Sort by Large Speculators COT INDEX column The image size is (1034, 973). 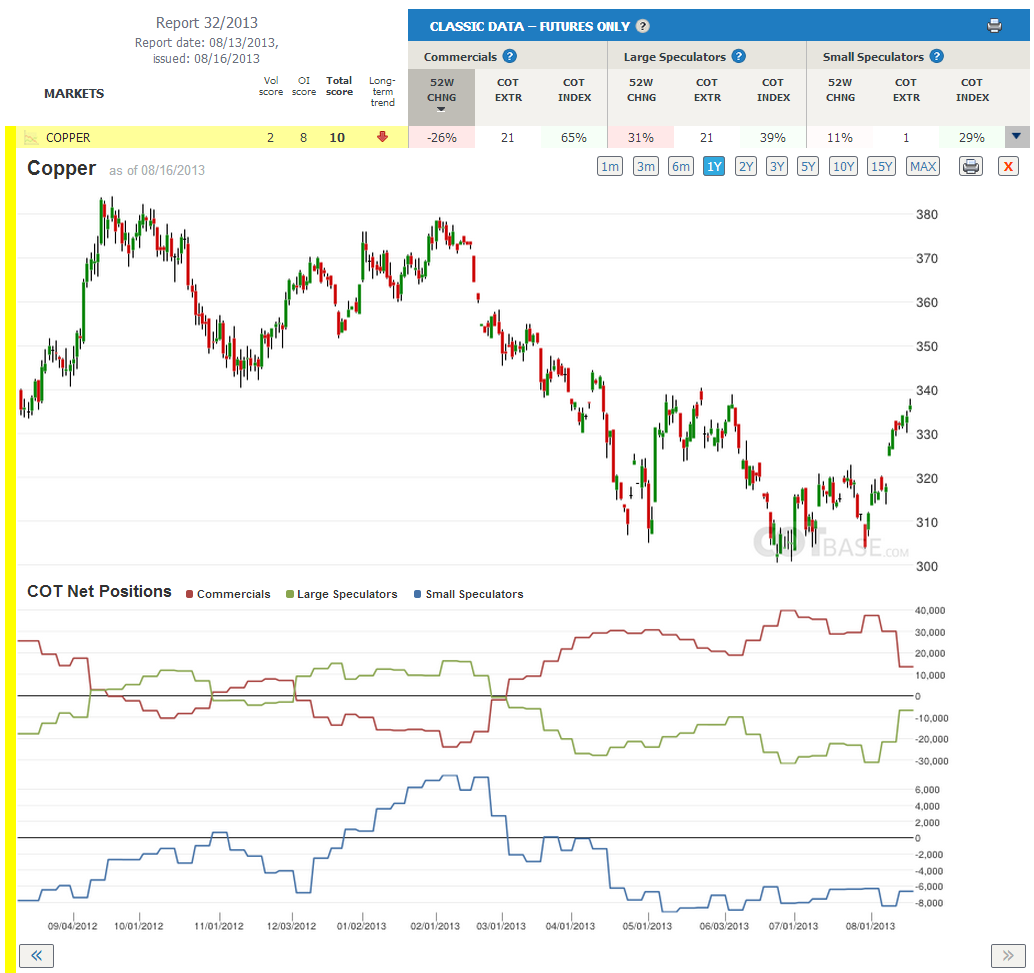(773, 90)
